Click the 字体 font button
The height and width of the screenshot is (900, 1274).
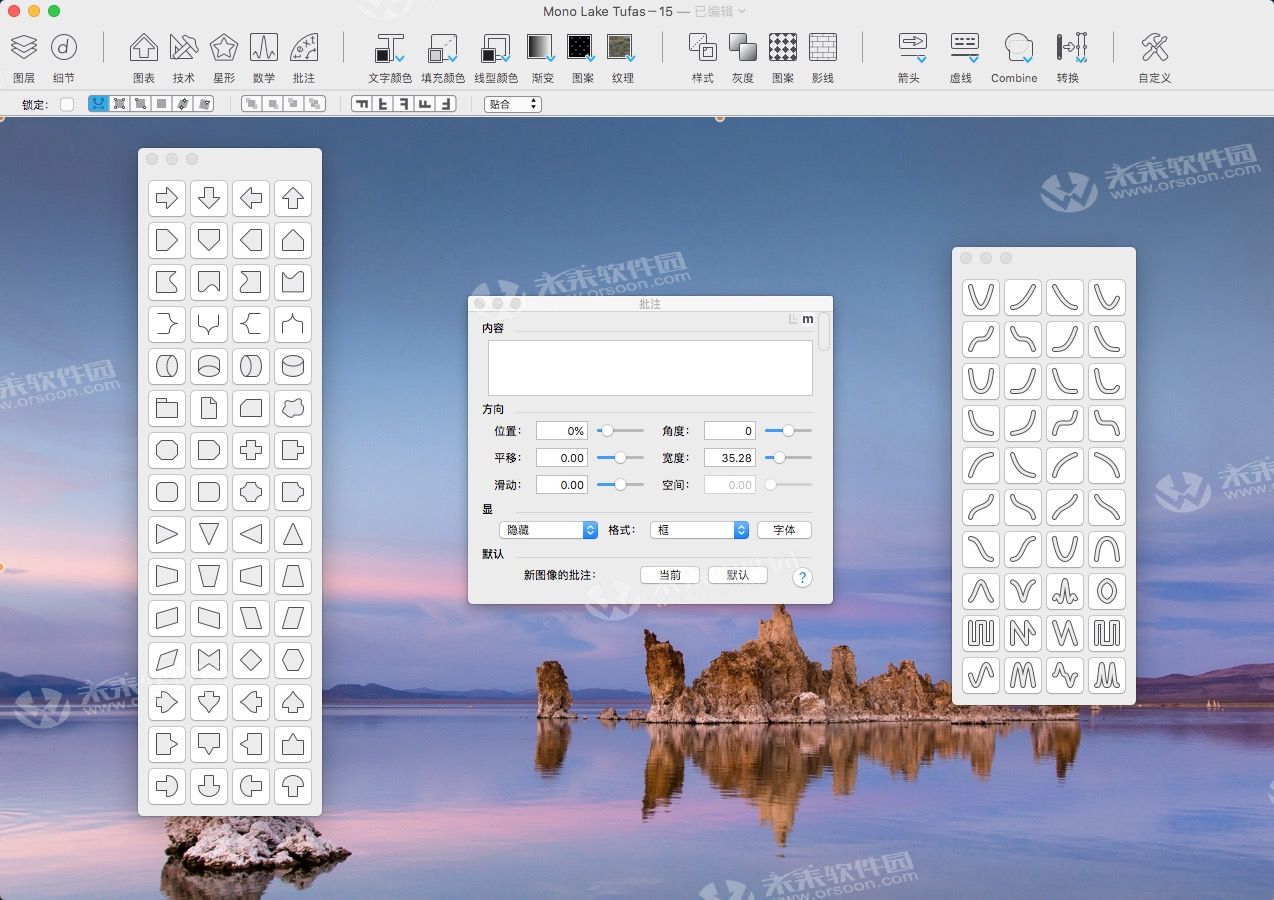[x=784, y=530]
